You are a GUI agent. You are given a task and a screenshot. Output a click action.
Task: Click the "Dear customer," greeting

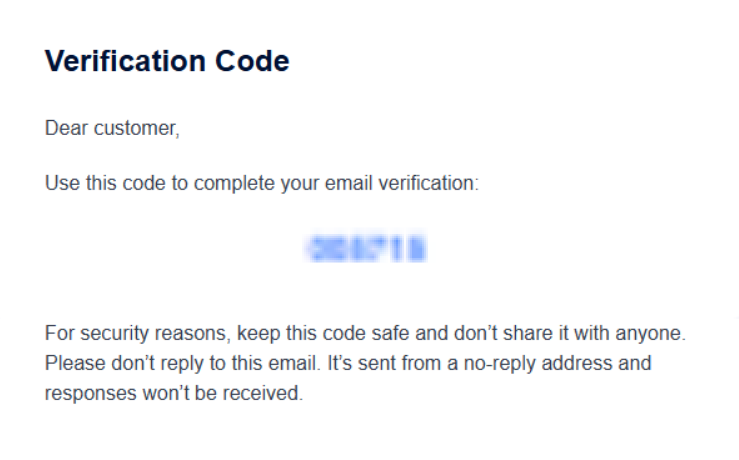coord(112,129)
